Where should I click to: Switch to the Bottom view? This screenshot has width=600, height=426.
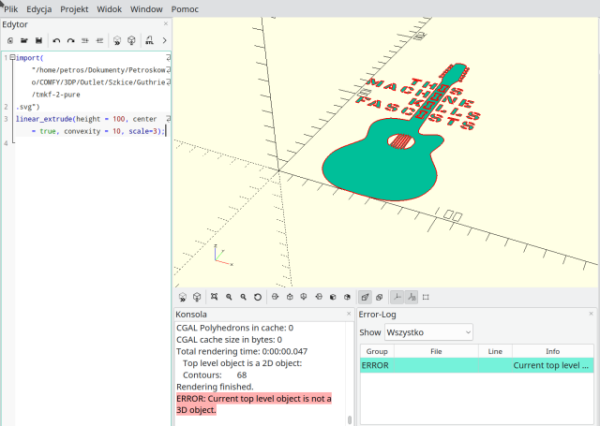coord(304,297)
